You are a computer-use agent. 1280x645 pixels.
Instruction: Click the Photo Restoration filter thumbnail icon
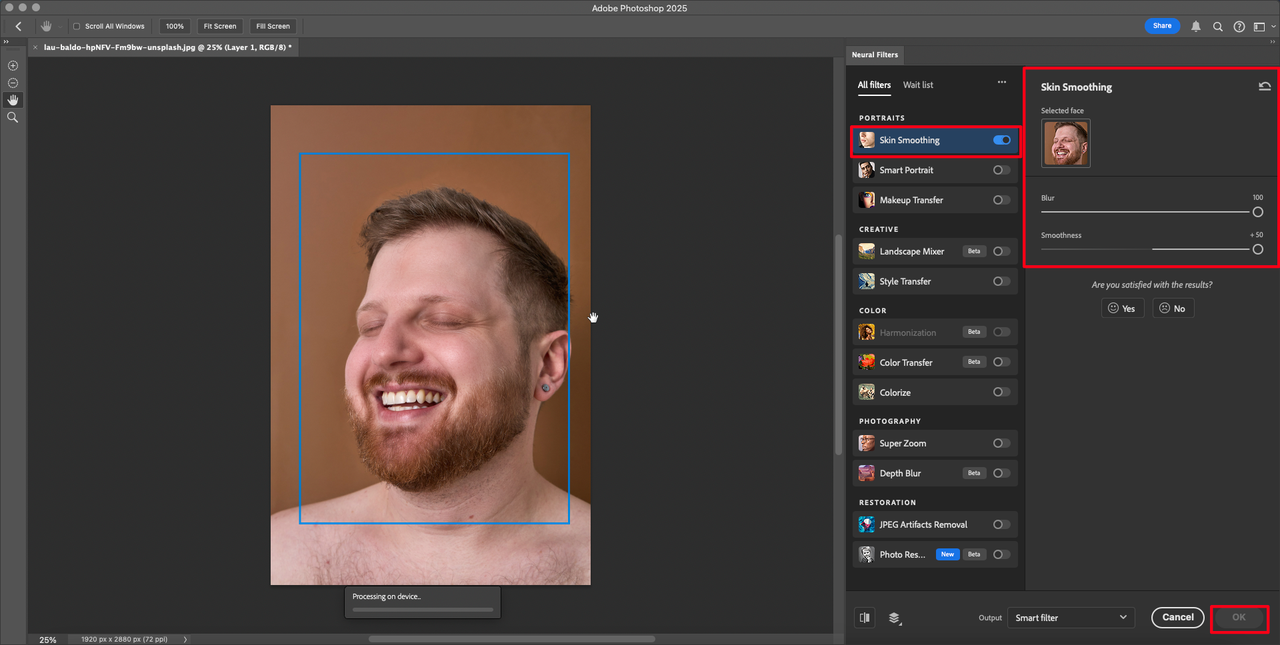[x=867, y=555]
